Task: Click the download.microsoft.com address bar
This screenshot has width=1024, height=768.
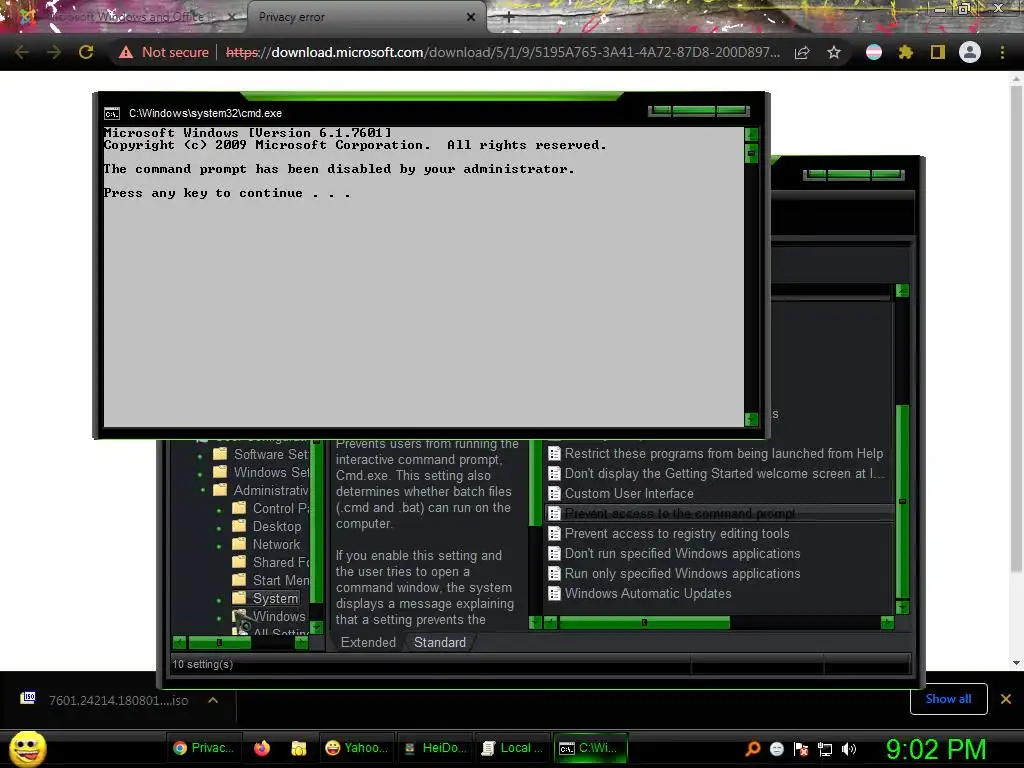Action: point(503,52)
